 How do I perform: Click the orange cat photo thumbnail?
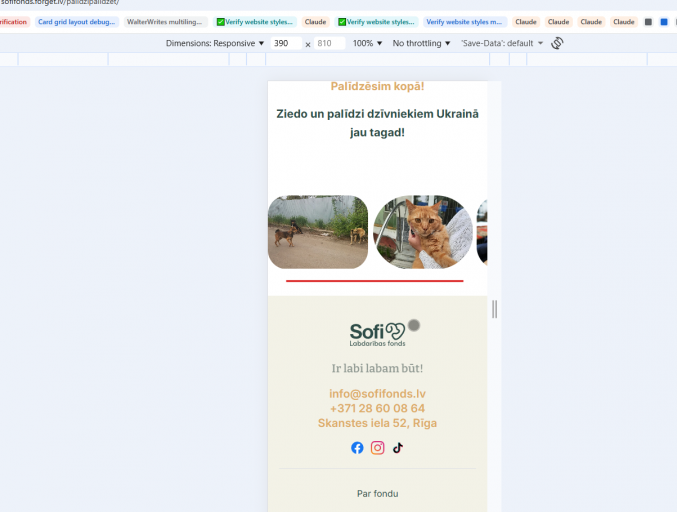[x=423, y=232]
